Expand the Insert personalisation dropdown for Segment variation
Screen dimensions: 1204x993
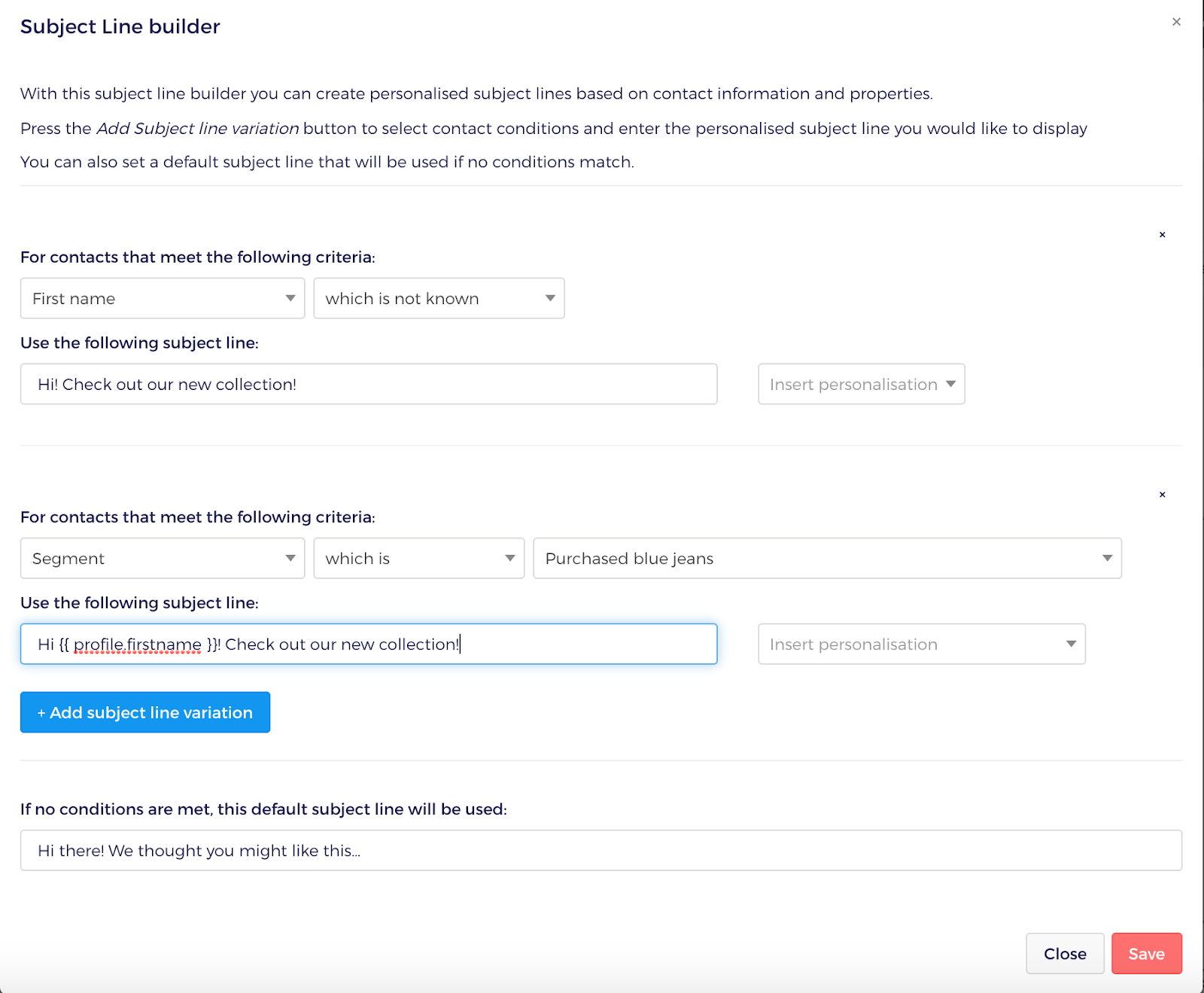pyautogui.click(x=922, y=644)
